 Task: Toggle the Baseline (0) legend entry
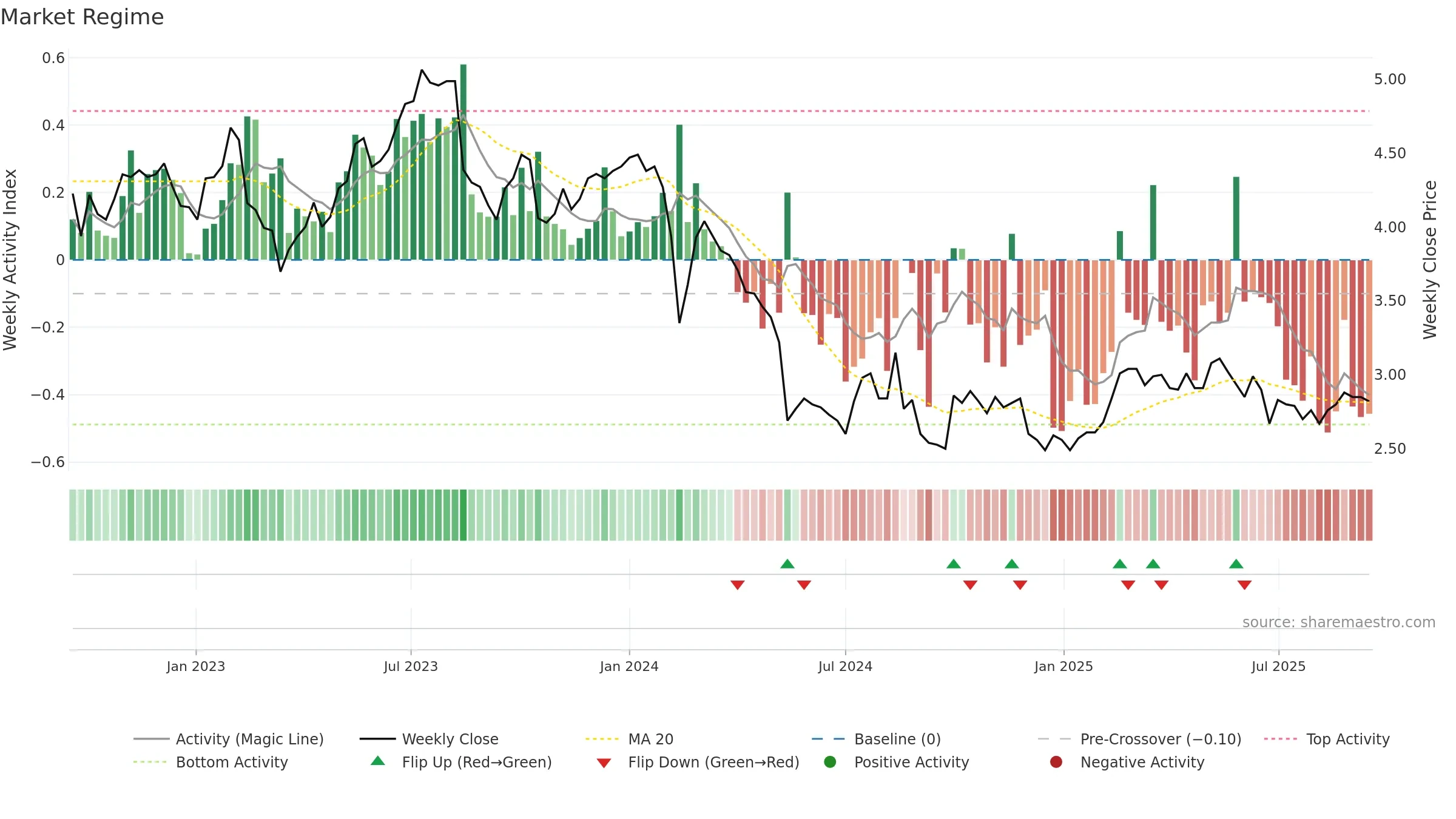[876, 739]
